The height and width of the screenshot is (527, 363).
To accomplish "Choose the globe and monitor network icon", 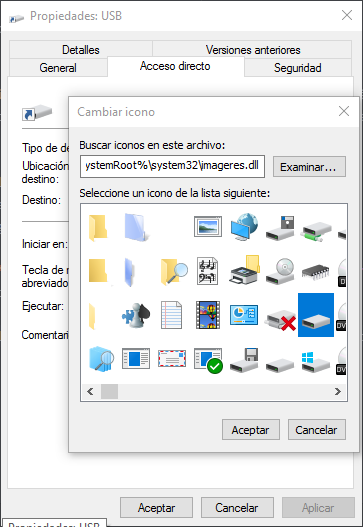I will pos(244,227).
